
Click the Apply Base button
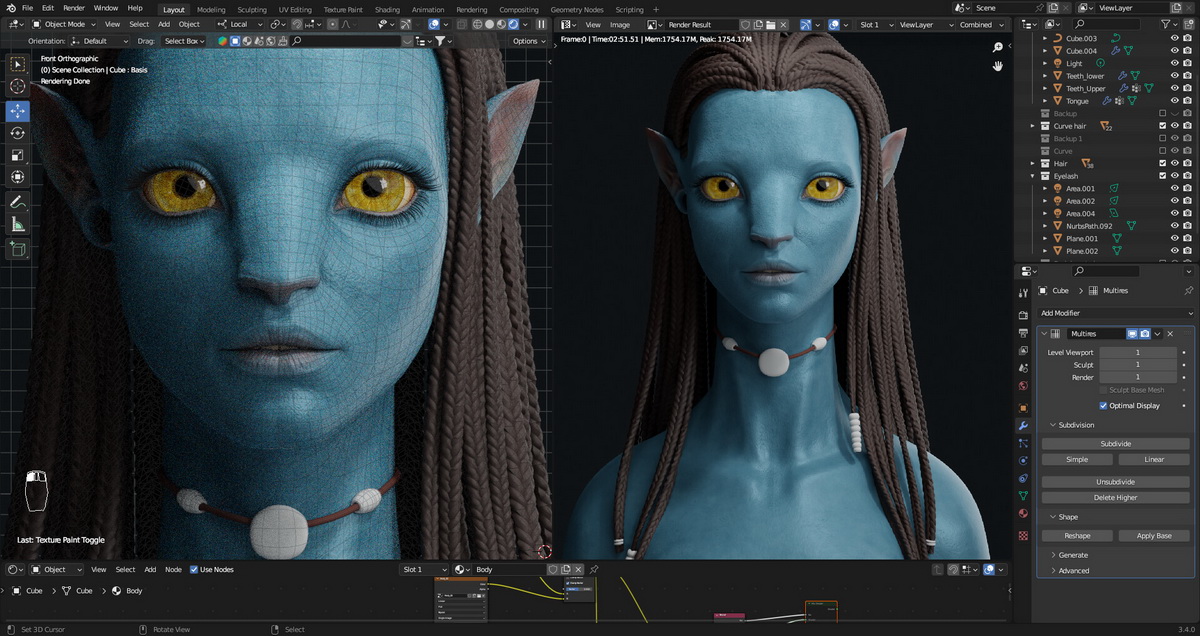pyautogui.click(x=1154, y=536)
